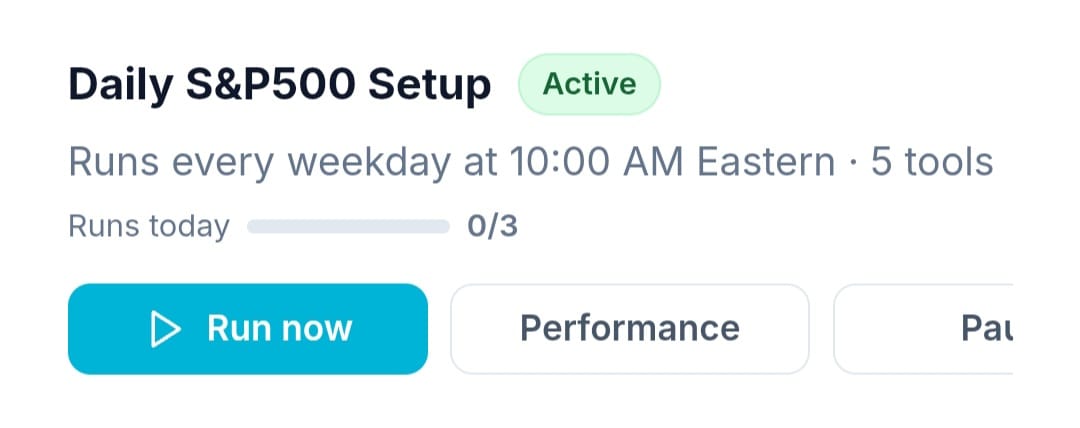Select the Daily S&P500 Setup title

click(280, 85)
